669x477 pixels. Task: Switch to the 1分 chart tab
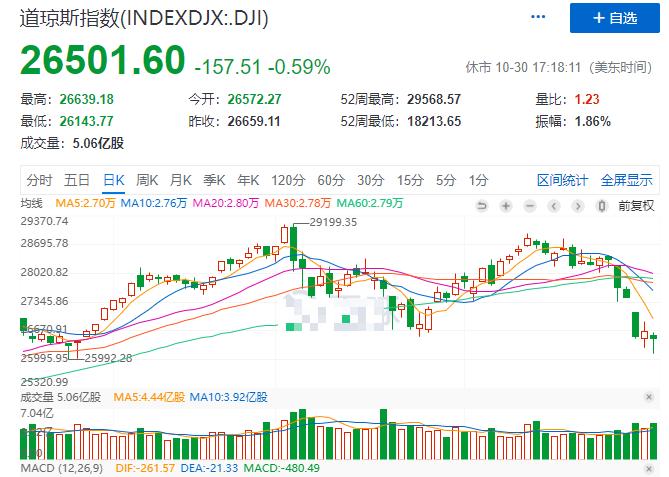click(478, 180)
